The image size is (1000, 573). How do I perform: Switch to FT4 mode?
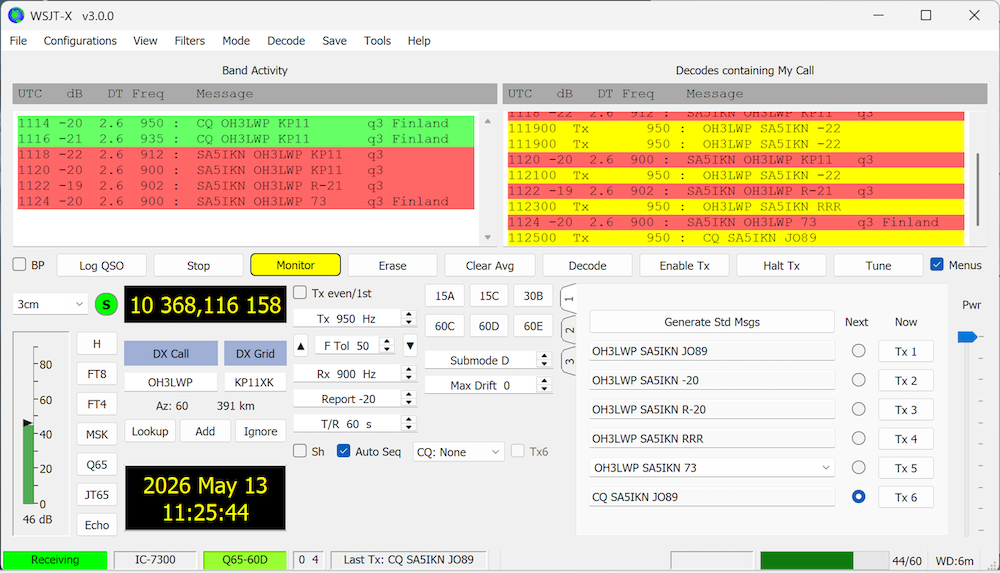(97, 404)
